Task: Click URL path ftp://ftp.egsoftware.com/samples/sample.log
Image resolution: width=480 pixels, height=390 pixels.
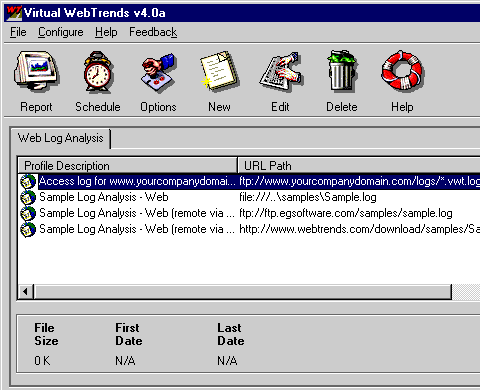Action: click(x=346, y=213)
